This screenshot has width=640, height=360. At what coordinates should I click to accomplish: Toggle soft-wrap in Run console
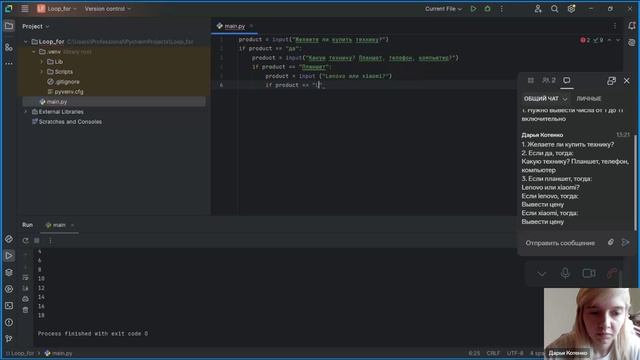point(25,278)
